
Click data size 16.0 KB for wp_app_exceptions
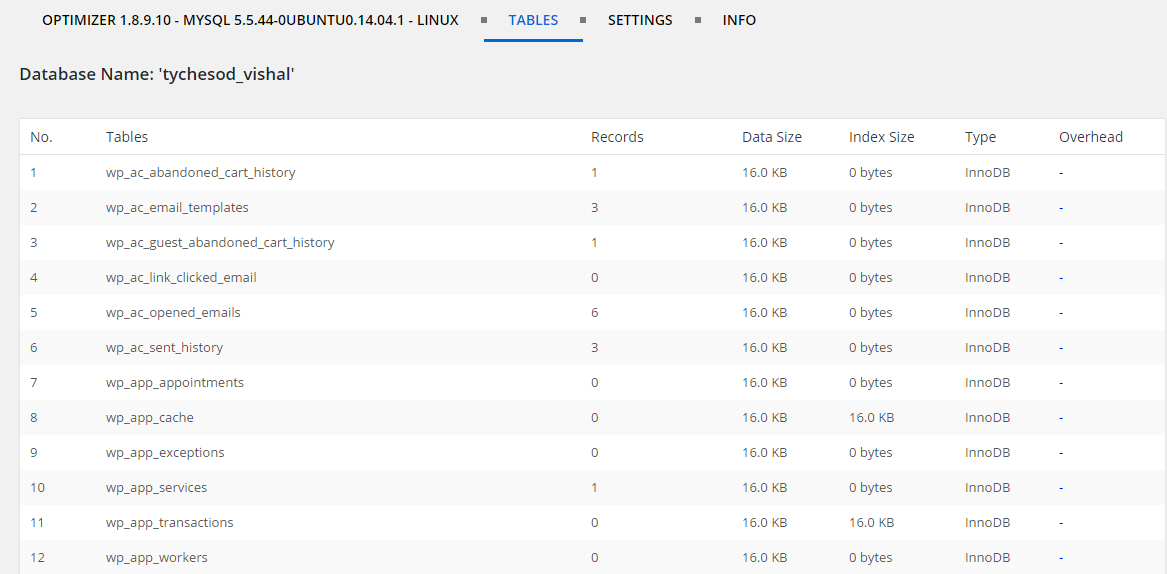(x=764, y=453)
